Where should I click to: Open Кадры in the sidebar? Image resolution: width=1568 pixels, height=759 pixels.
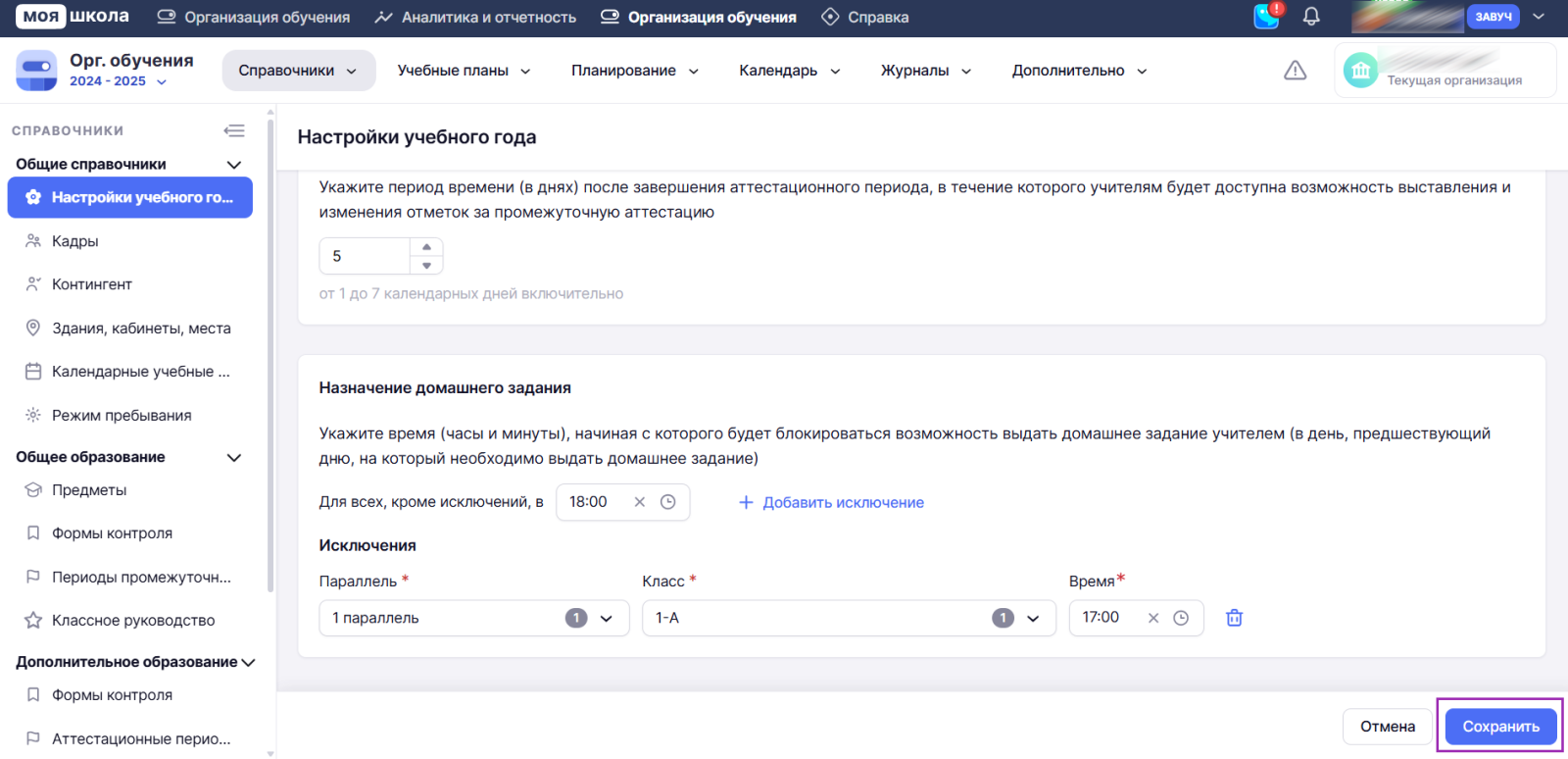pos(75,241)
